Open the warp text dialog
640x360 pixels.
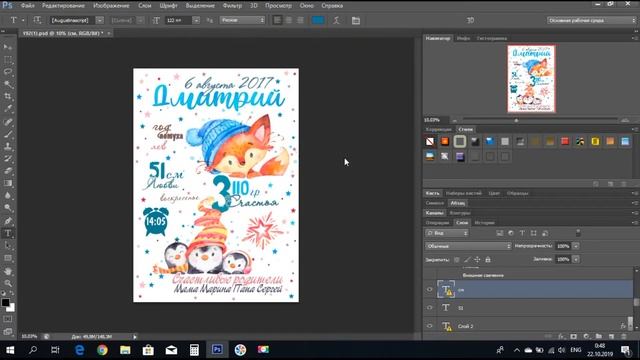coord(336,20)
